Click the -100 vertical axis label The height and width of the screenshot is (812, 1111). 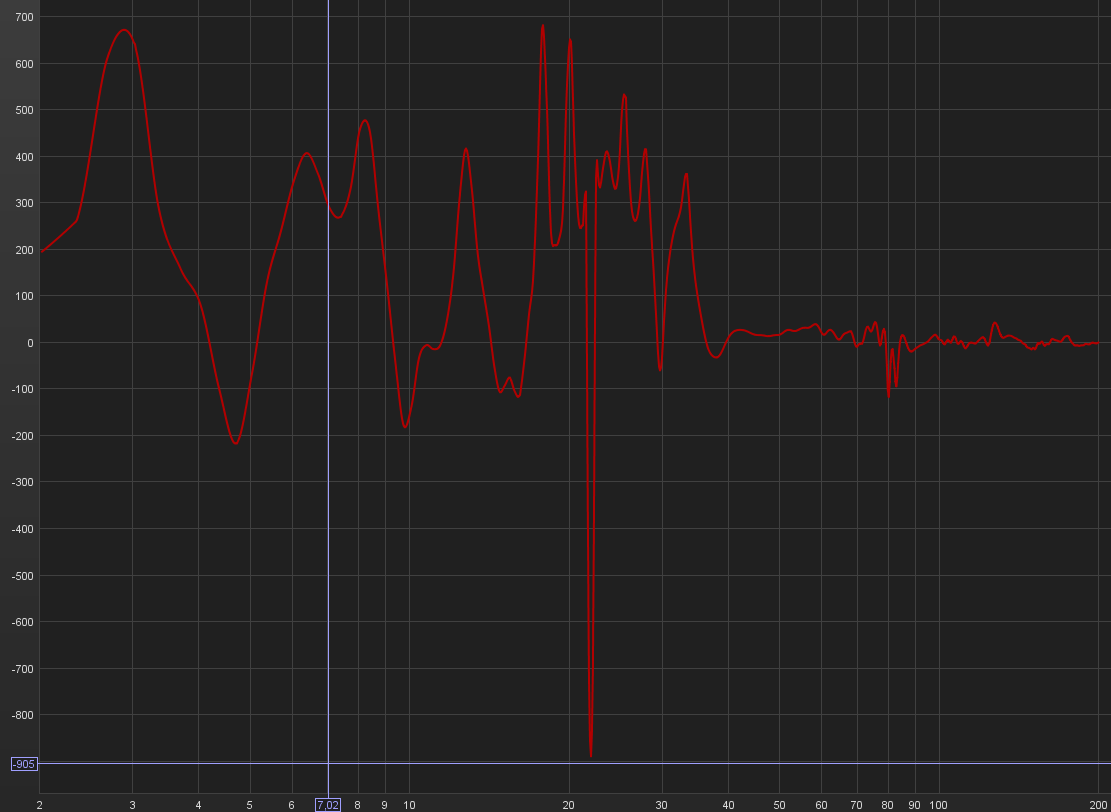point(23,389)
